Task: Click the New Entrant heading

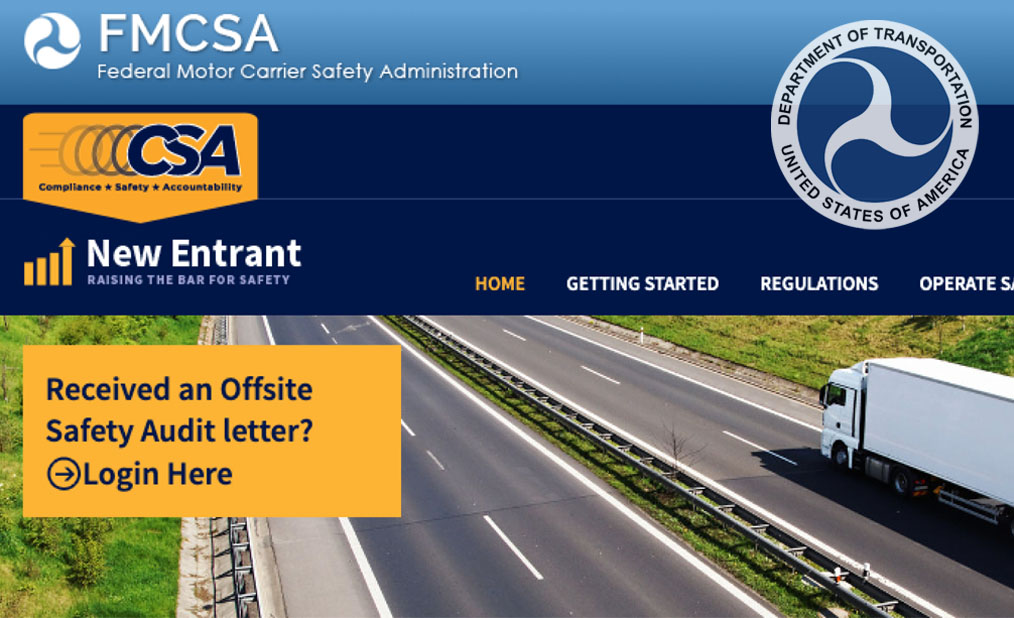Action: (194, 253)
